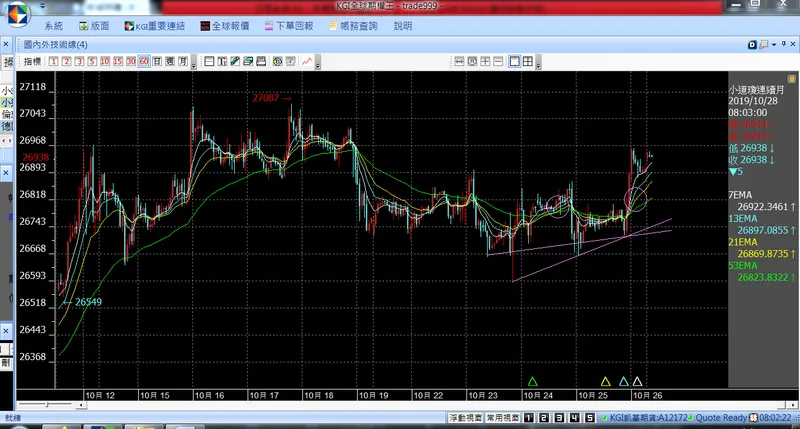Click the white triangle marker
The height and width of the screenshot is (429, 800).
(637, 381)
